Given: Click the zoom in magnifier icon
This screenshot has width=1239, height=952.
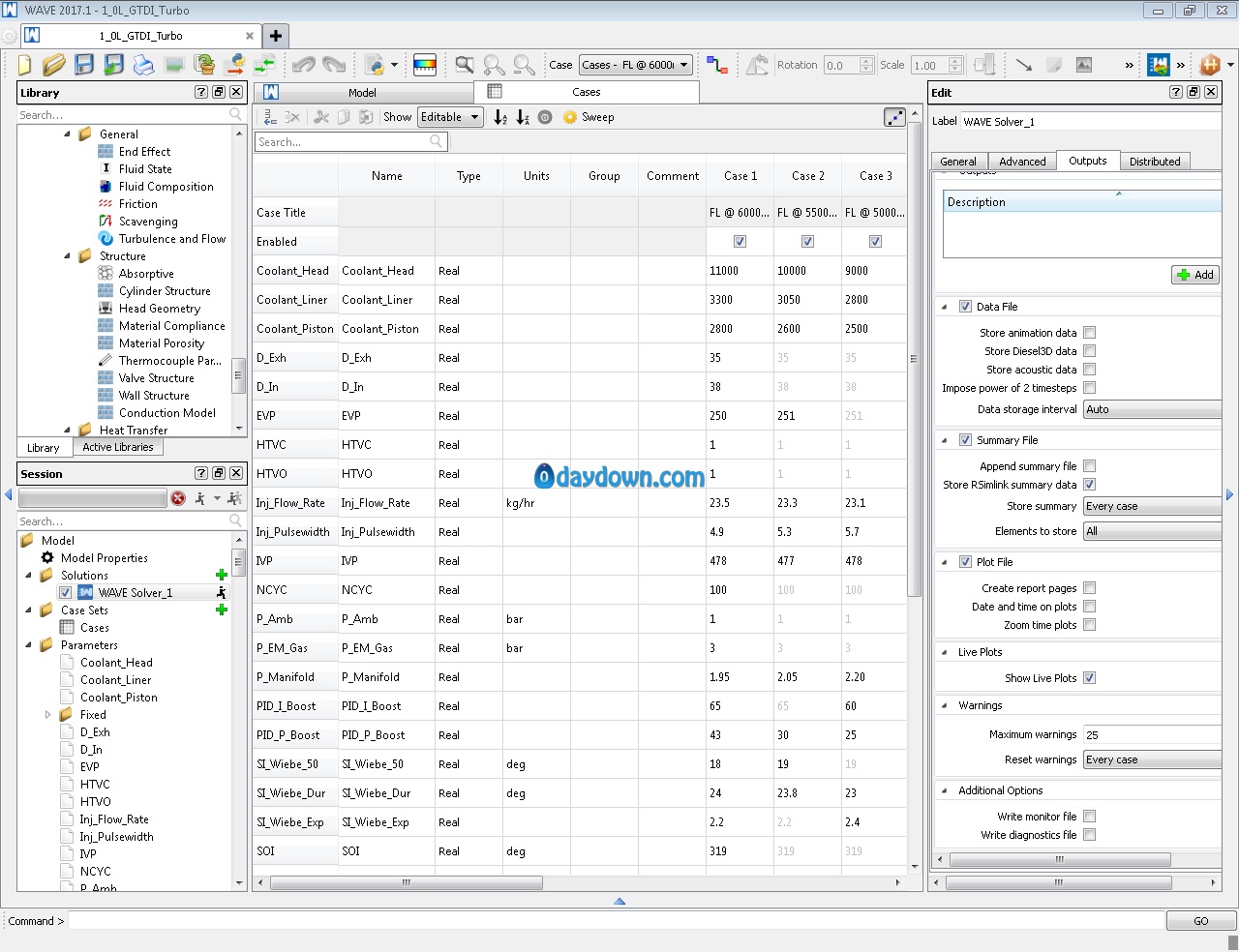Looking at the screenshot, I should click(495, 65).
